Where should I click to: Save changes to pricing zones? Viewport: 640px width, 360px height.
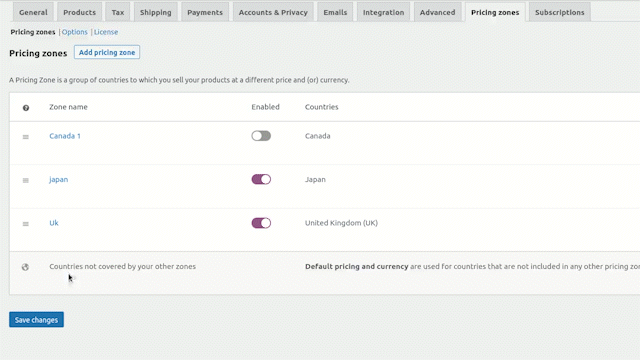coord(36,320)
